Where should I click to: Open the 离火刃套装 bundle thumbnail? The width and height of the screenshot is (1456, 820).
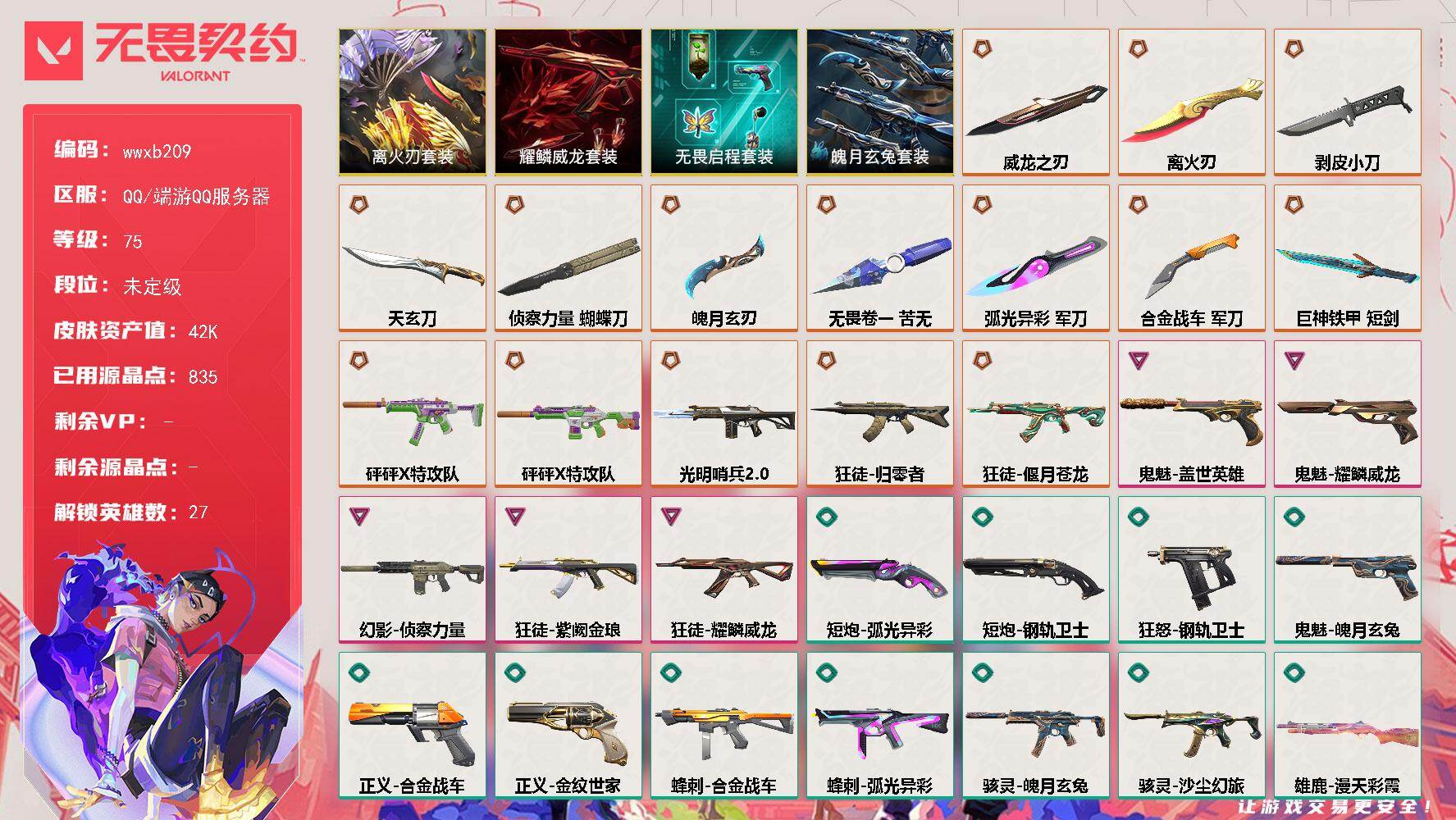click(x=412, y=102)
